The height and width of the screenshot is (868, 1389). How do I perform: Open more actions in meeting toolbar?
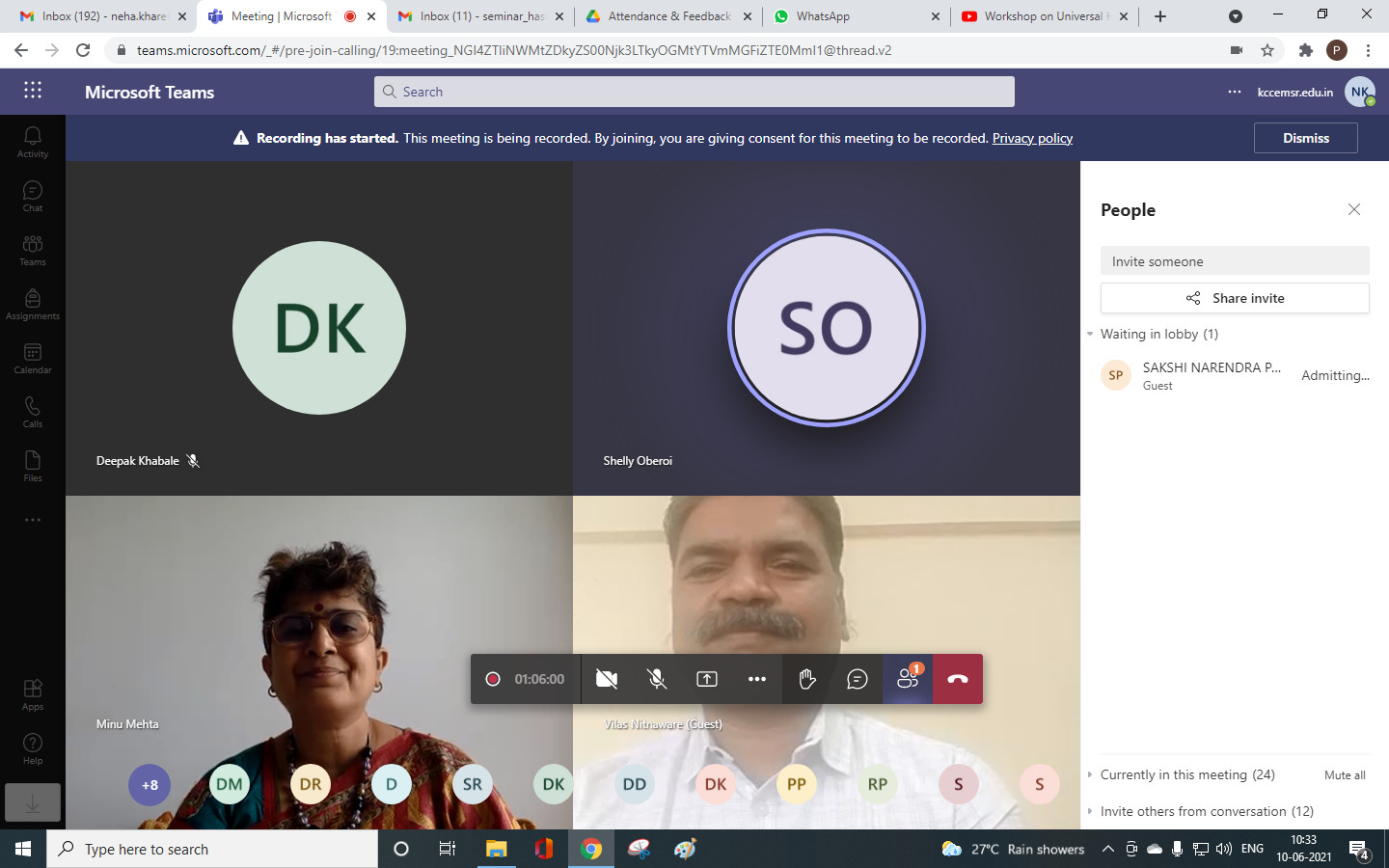[x=757, y=679]
